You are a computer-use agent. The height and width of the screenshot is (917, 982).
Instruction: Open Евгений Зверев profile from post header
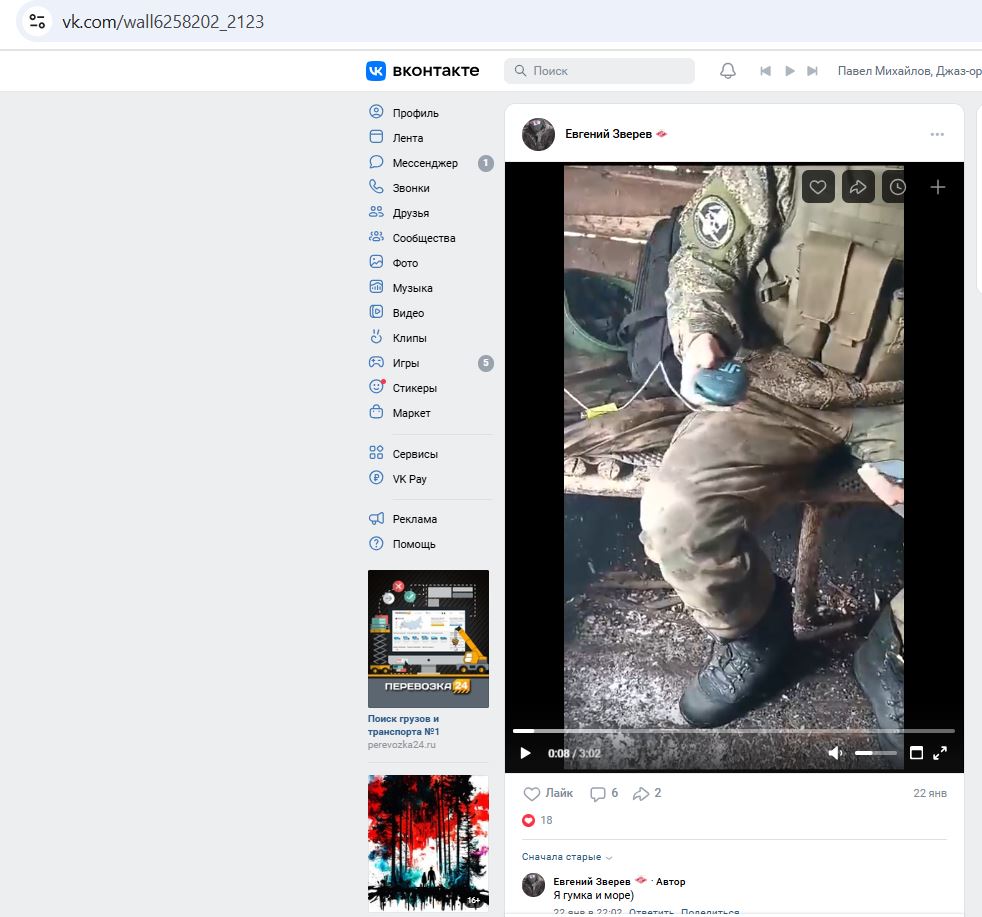point(608,134)
